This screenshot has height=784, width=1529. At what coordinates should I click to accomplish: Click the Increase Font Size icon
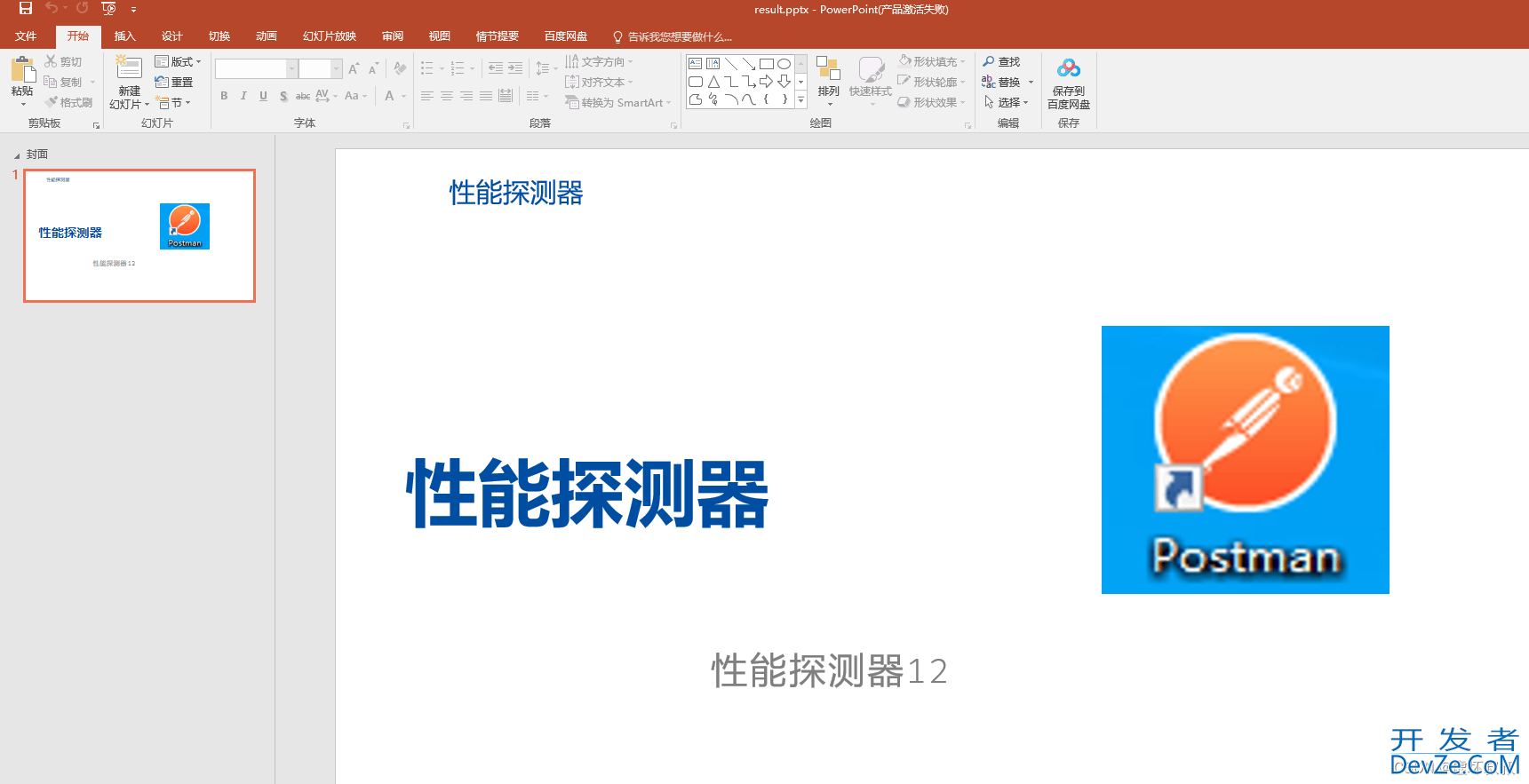354,68
